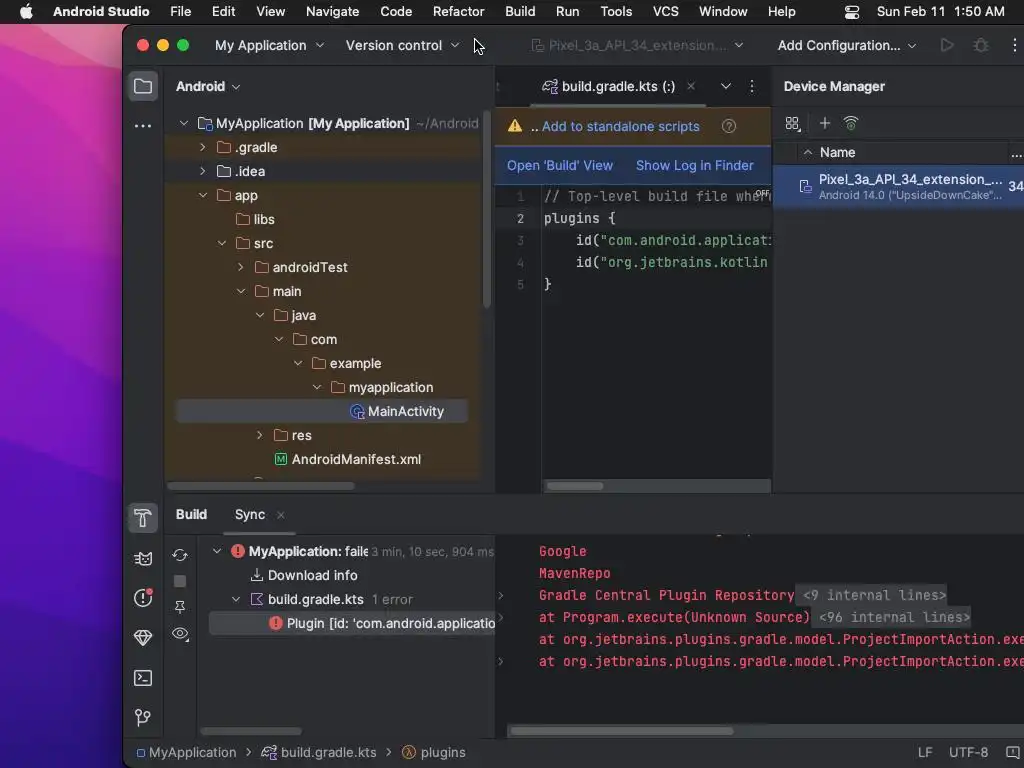Select the Pixel_3a_API_34_extension device row

(x=899, y=186)
